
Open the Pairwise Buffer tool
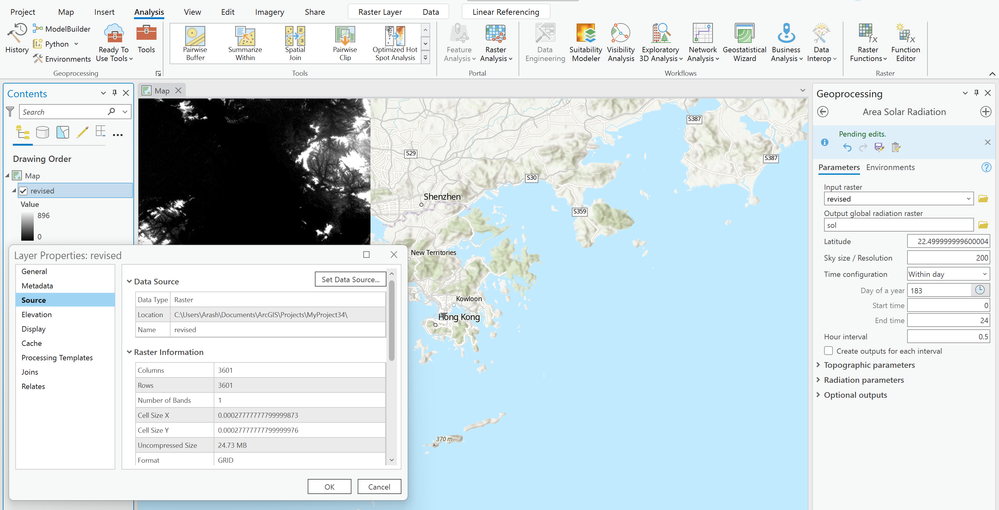coord(195,44)
